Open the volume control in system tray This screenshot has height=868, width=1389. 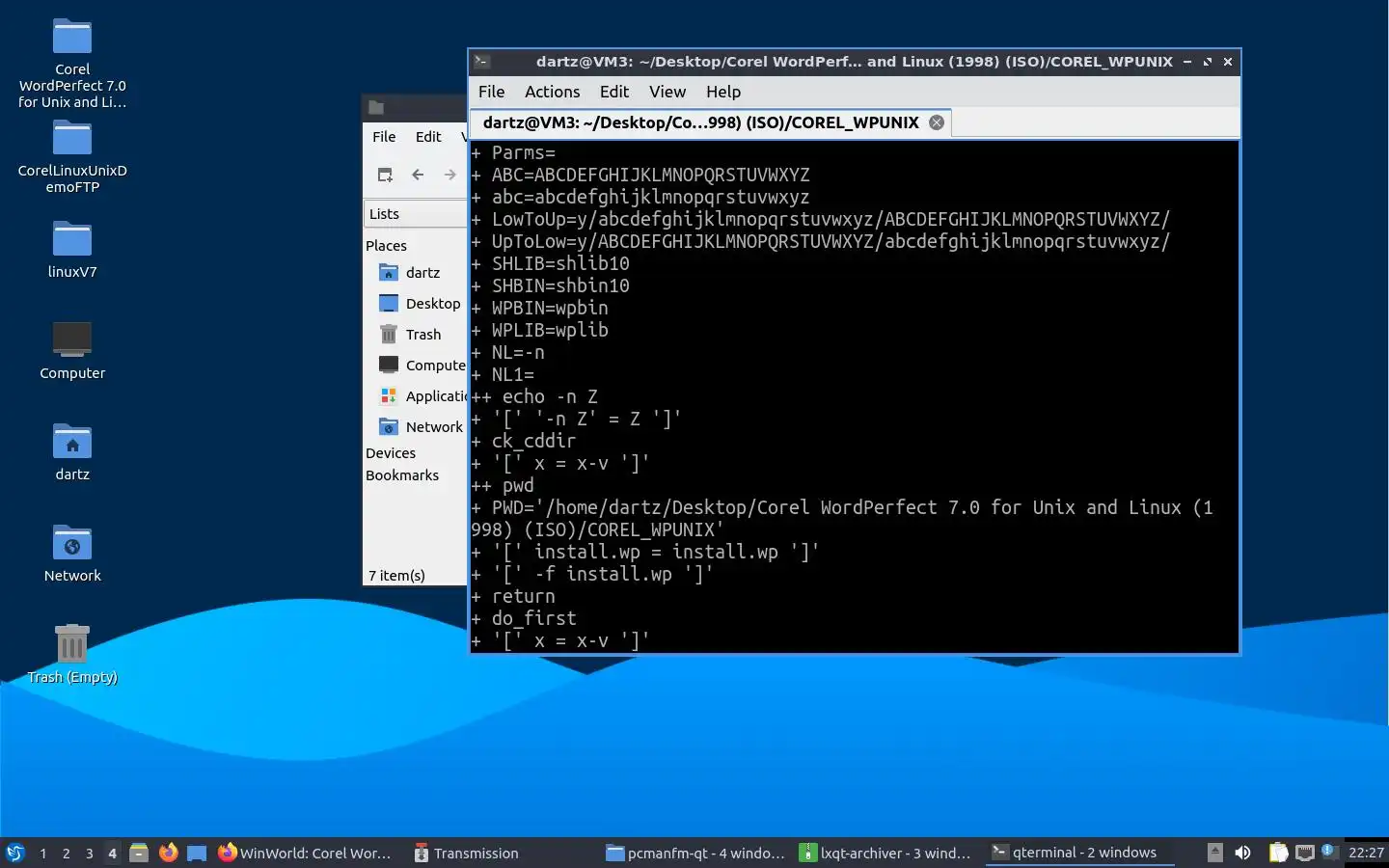click(x=1243, y=853)
